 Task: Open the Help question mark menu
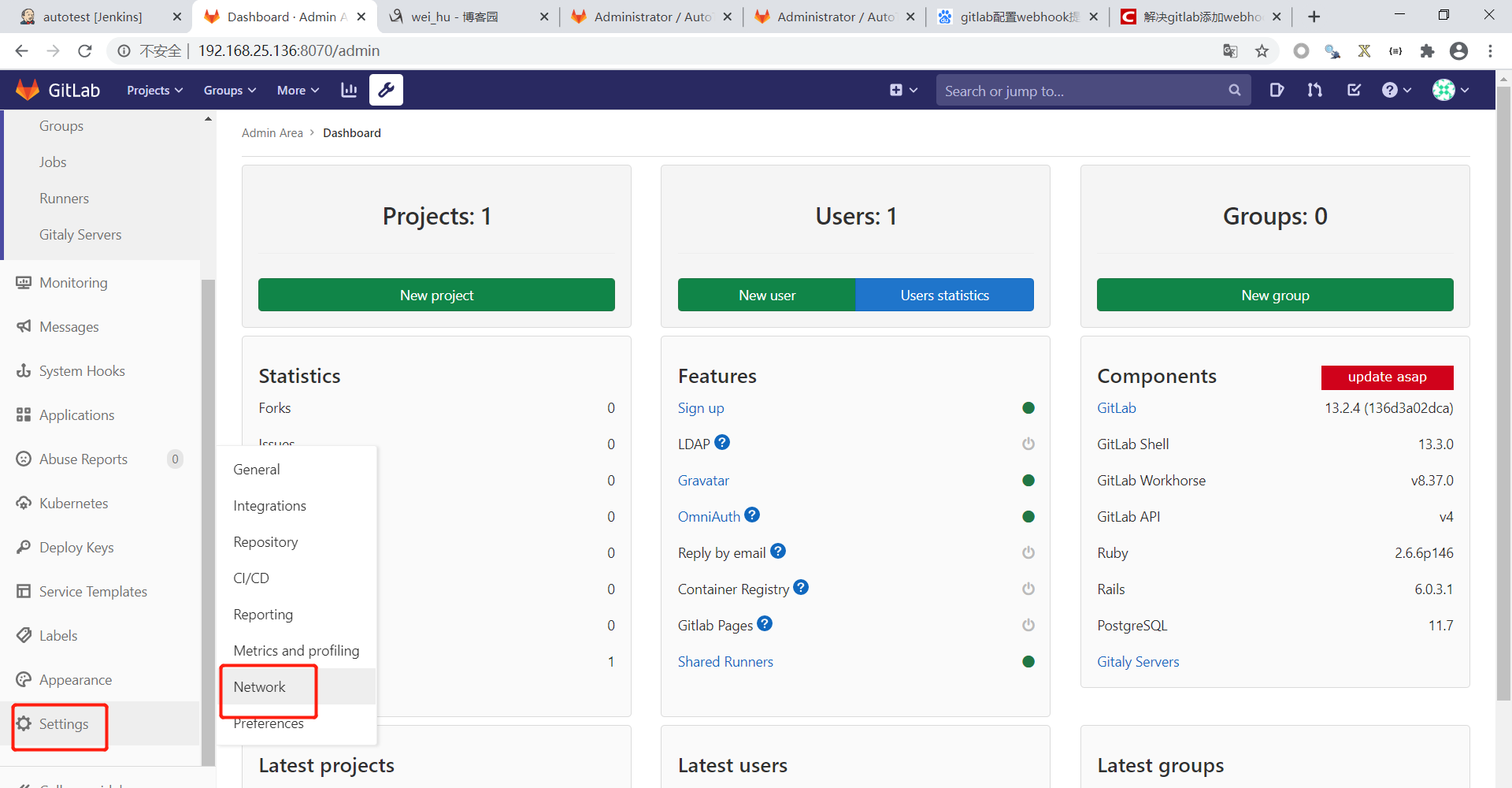pos(1395,90)
